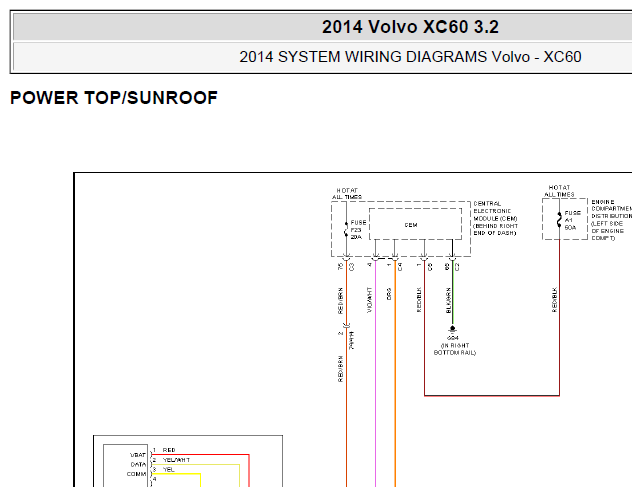Click the 'FUSE F23 20A' label

coord(358,230)
